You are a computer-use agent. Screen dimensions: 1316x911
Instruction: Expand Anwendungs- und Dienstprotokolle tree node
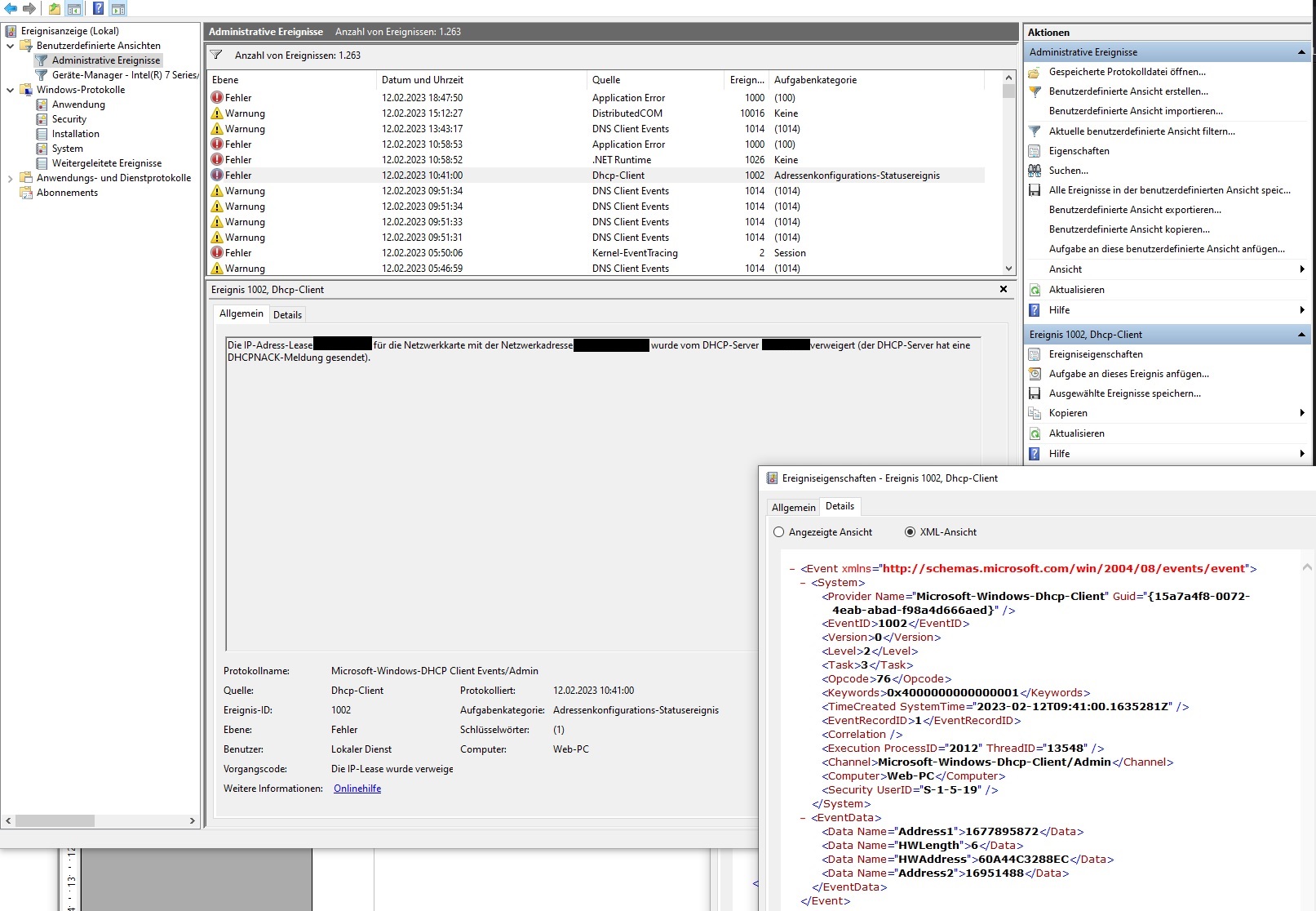11,178
